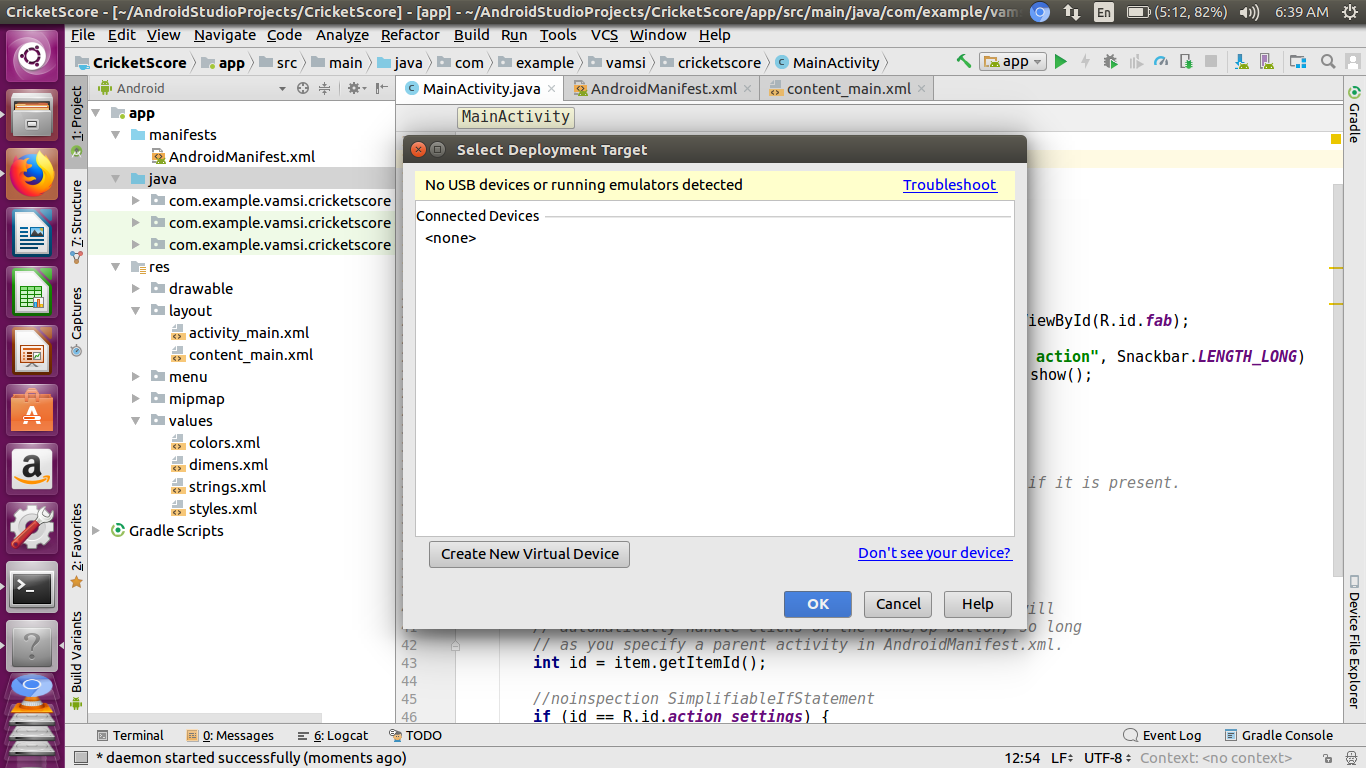This screenshot has height=768, width=1366.
Task: Collapse all icon in Project panel
Action: pos(324,88)
